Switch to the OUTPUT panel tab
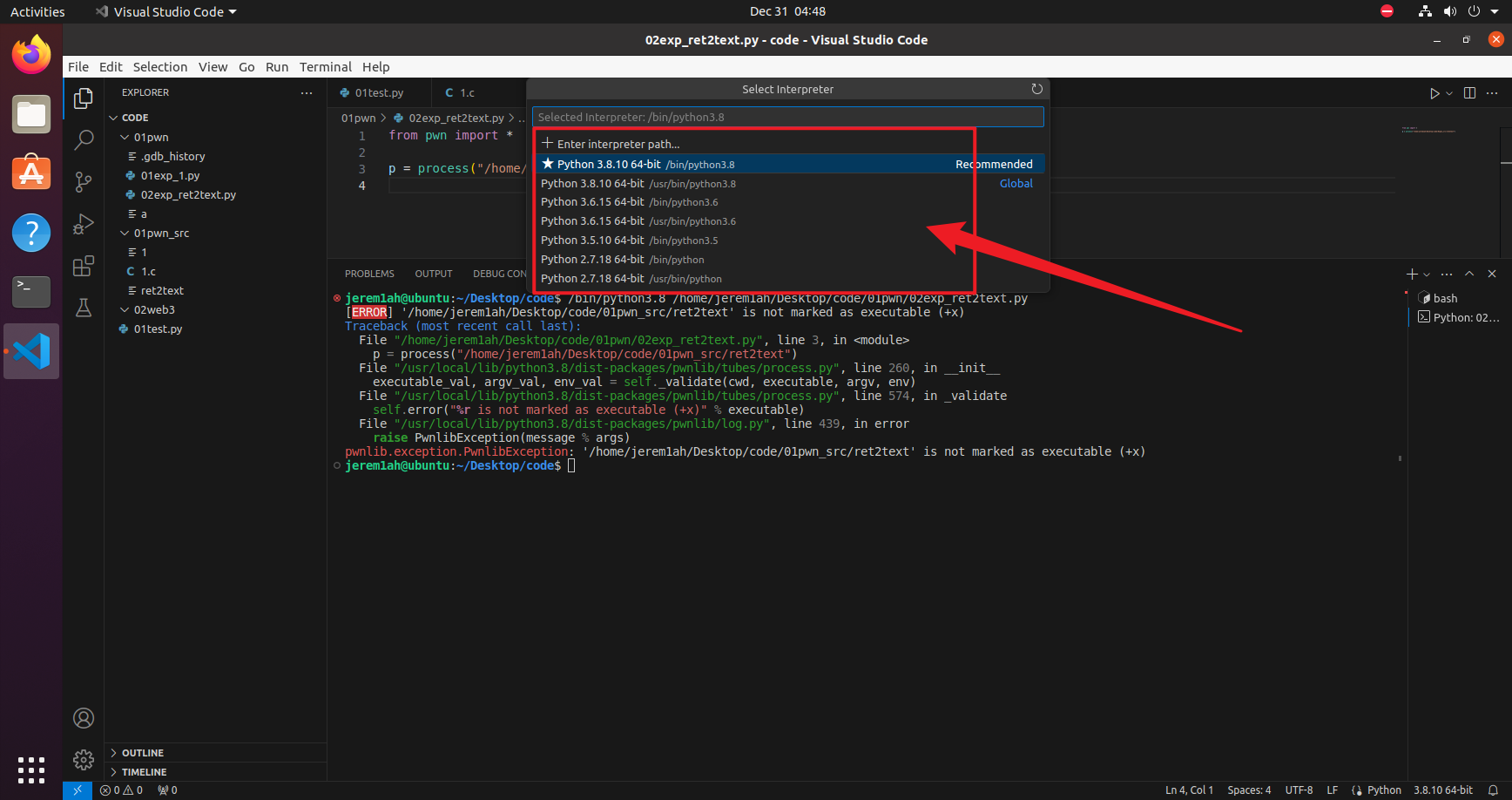 (434, 274)
